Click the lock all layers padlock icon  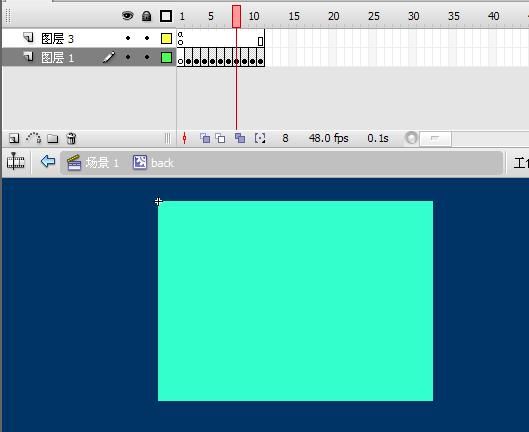pyautogui.click(x=146, y=16)
